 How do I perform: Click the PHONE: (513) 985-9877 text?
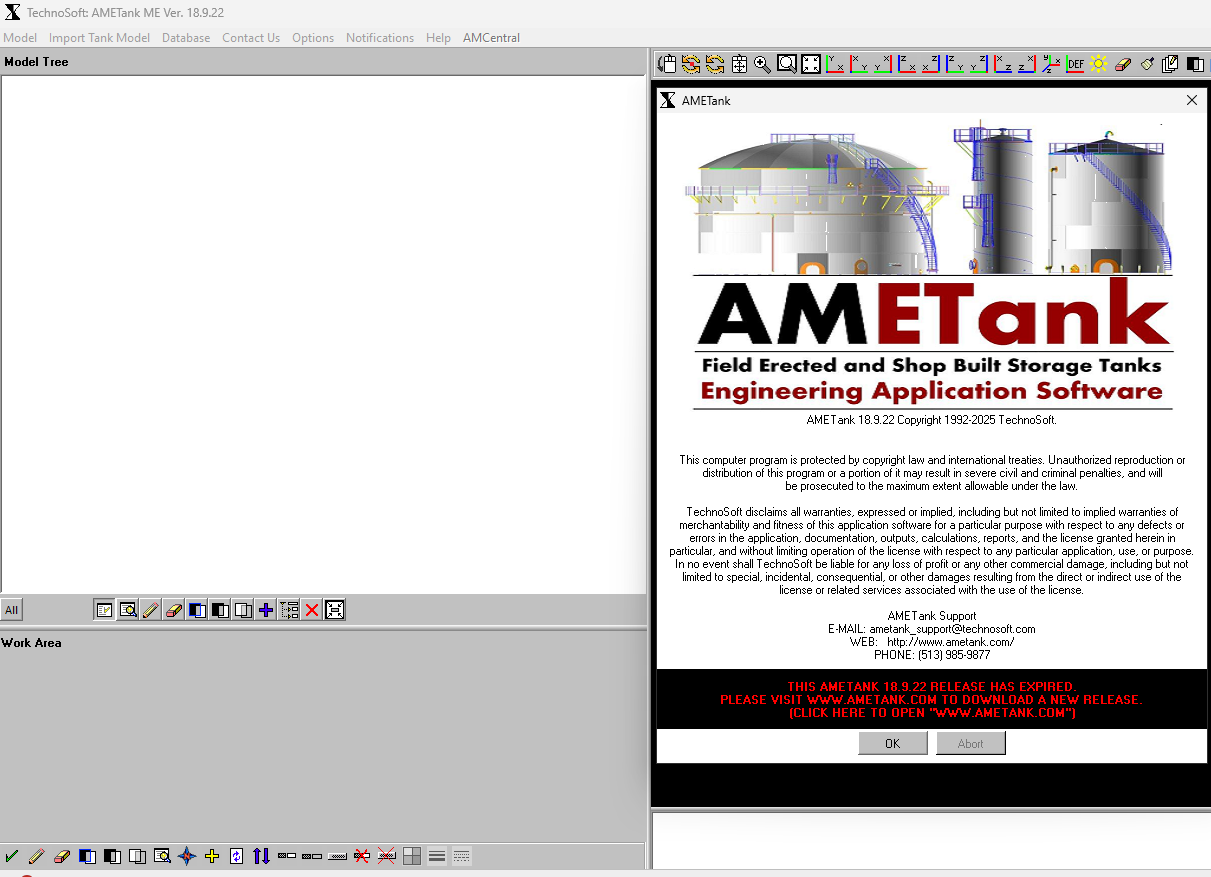click(x=932, y=655)
